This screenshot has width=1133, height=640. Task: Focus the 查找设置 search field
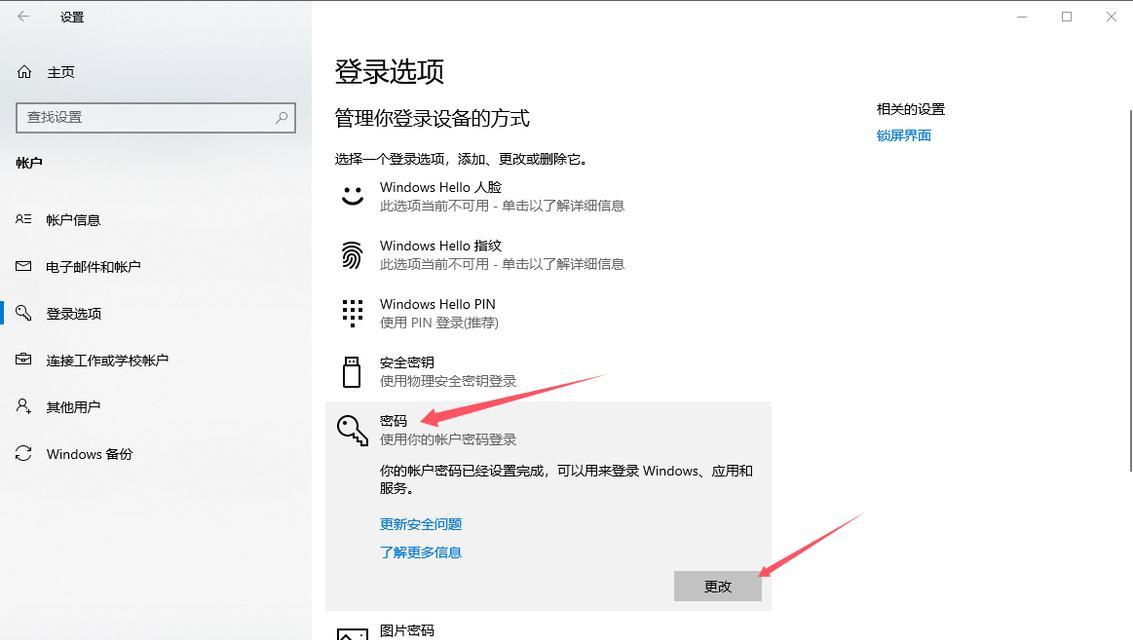[x=155, y=118]
